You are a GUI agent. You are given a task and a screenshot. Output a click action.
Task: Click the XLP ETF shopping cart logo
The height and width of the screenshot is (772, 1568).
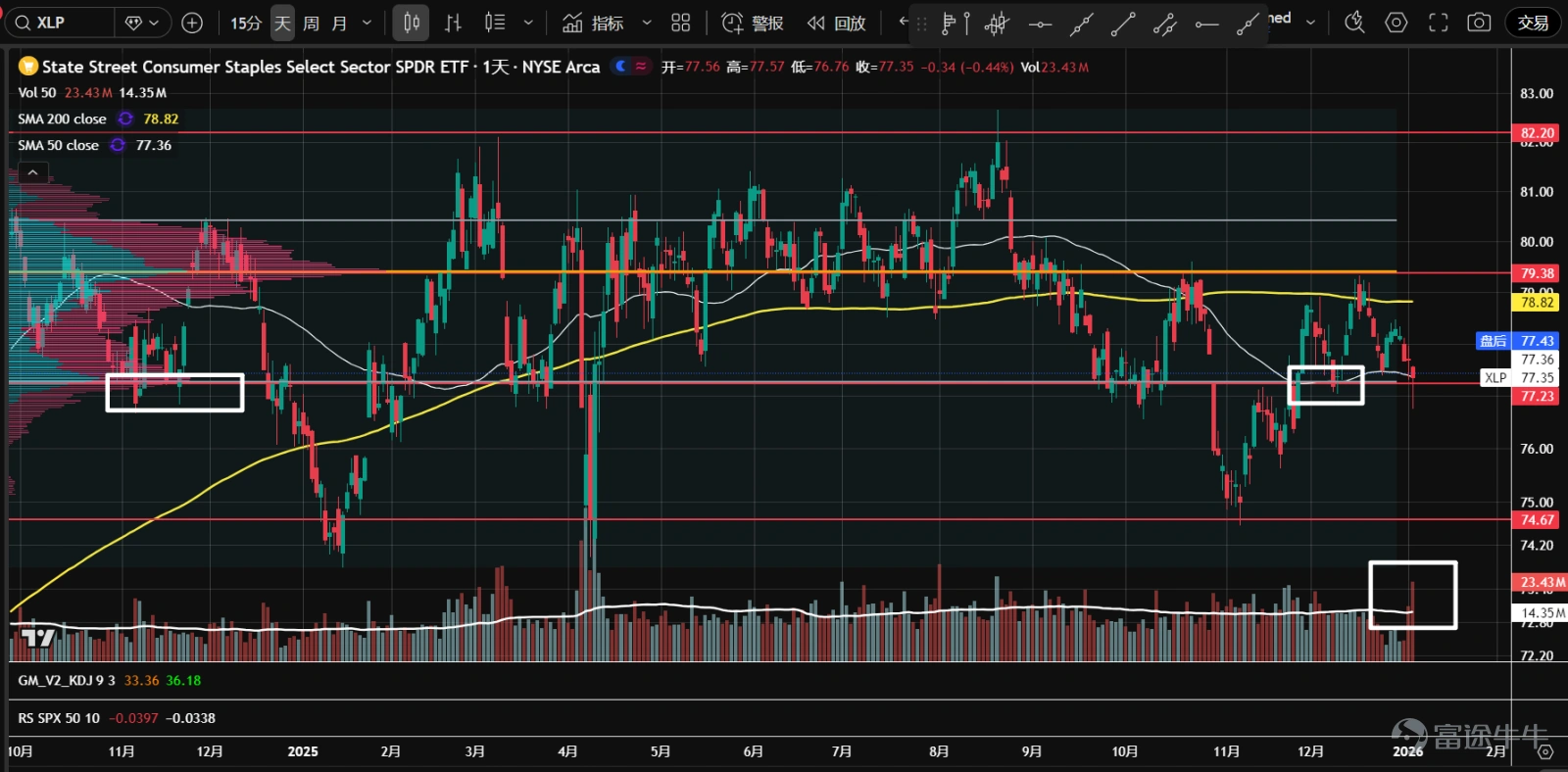tap(27, 67)
